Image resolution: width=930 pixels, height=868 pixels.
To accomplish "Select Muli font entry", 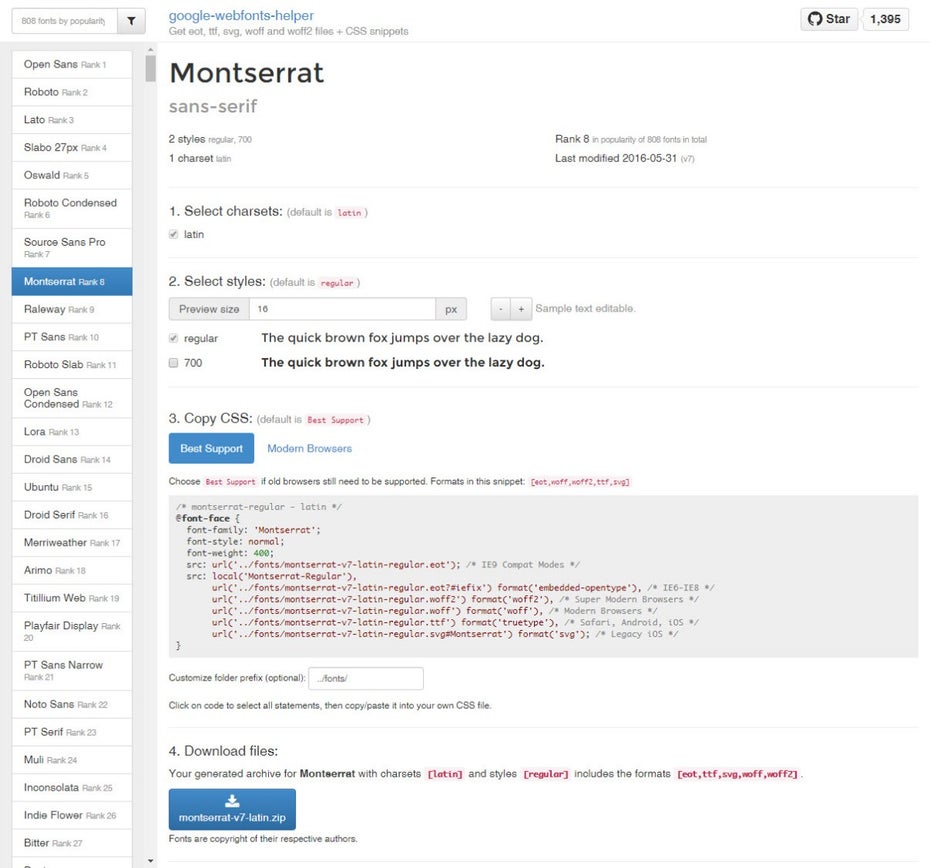I will click(x=72, y=760).
